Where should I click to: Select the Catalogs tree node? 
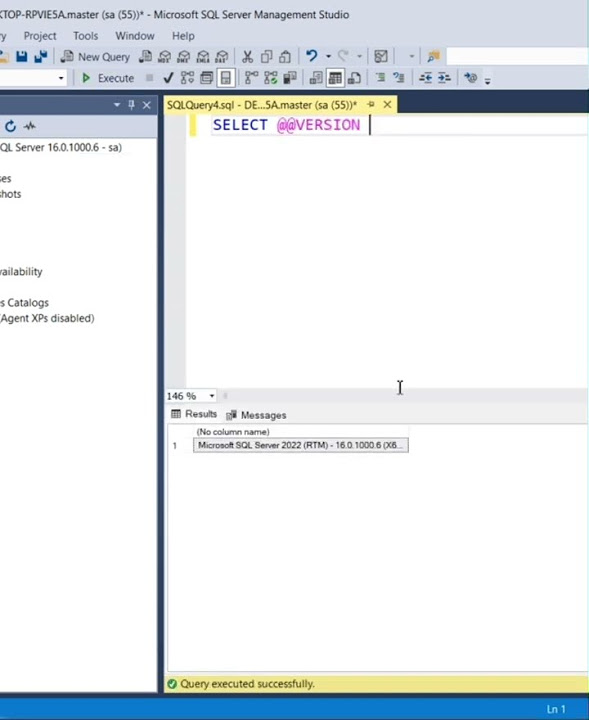[x=24, y=303]
